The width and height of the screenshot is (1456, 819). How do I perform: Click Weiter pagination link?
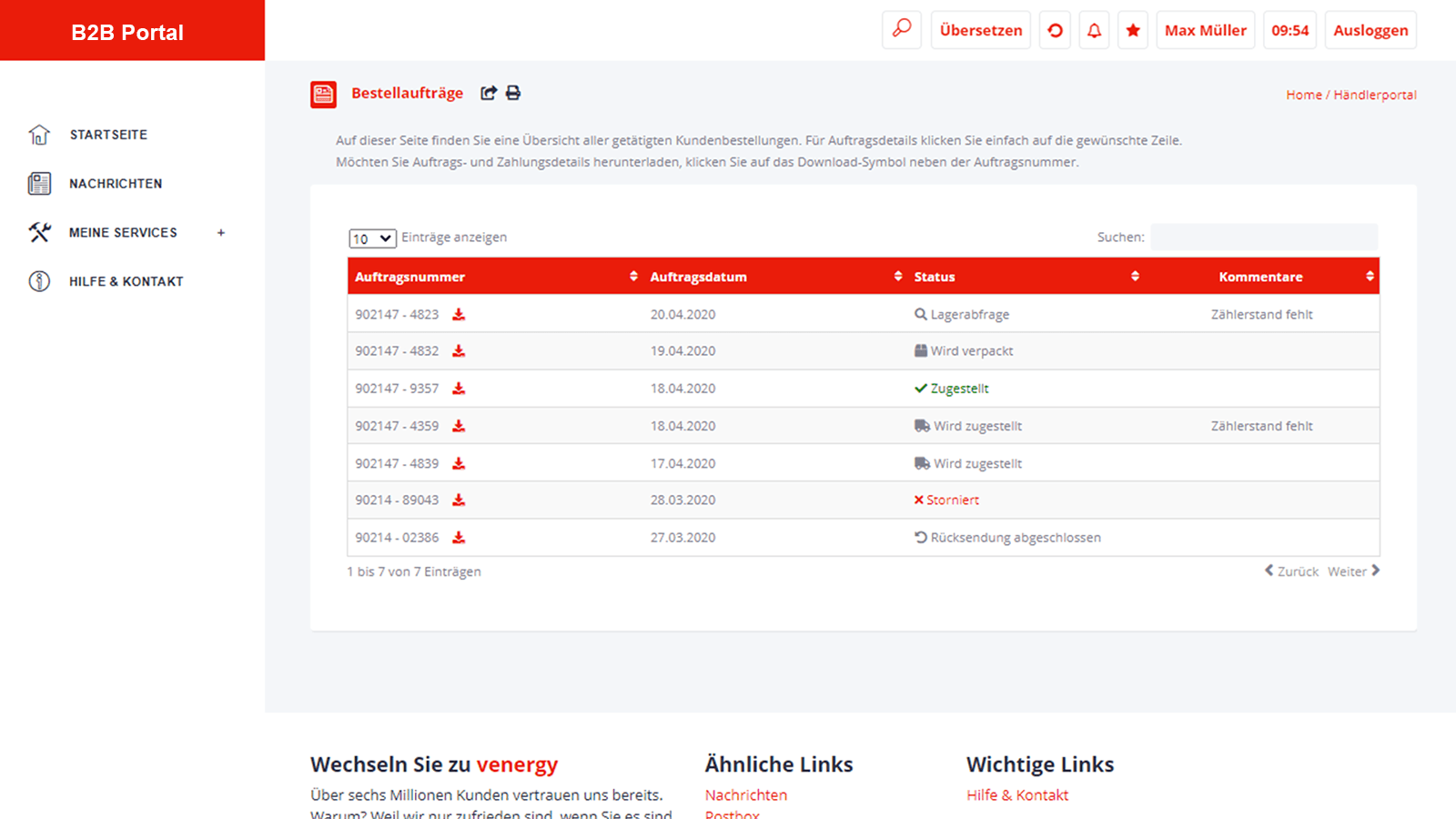pos(1352,571)
